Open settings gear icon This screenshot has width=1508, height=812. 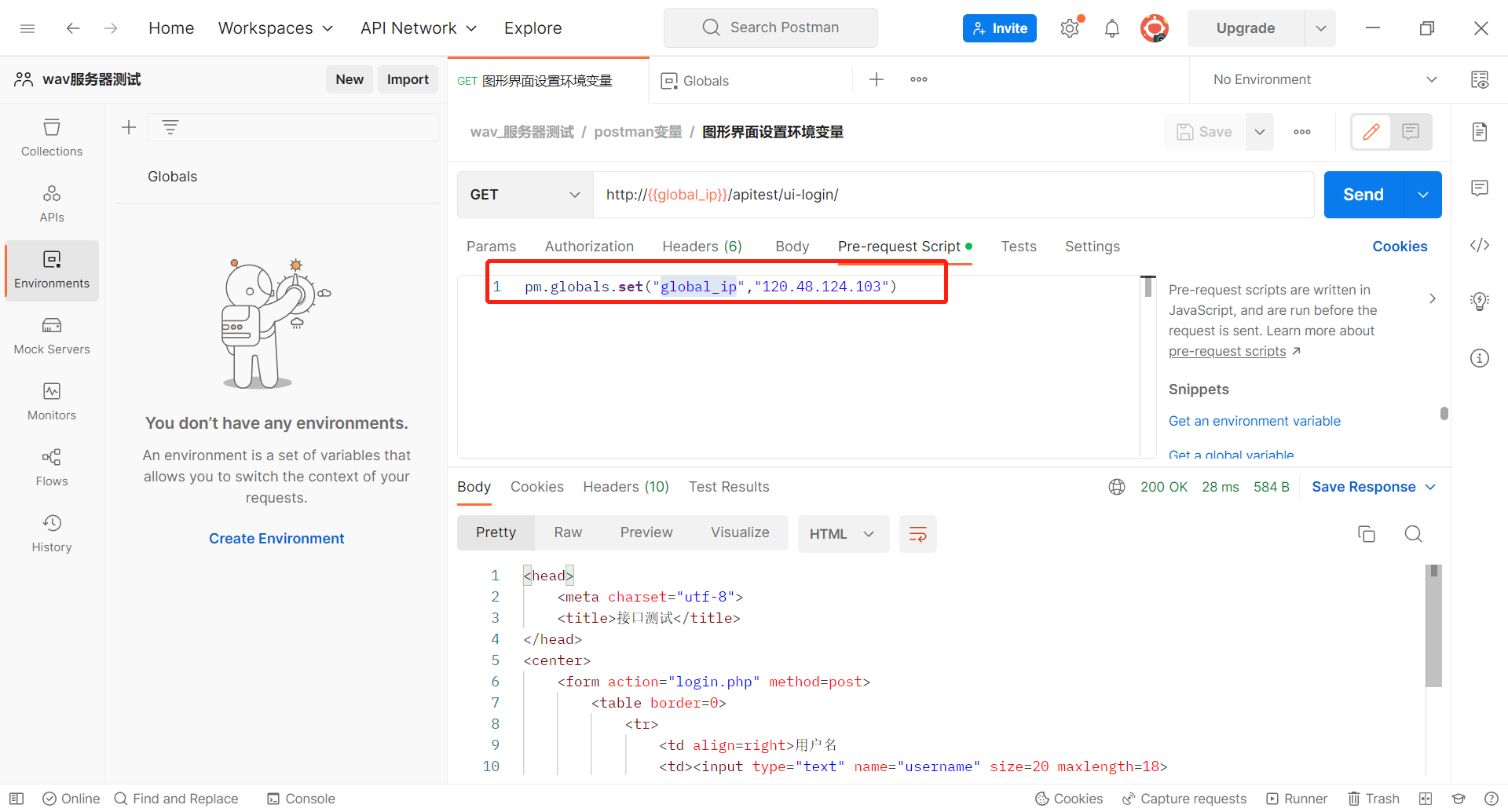pos(1070,29)
